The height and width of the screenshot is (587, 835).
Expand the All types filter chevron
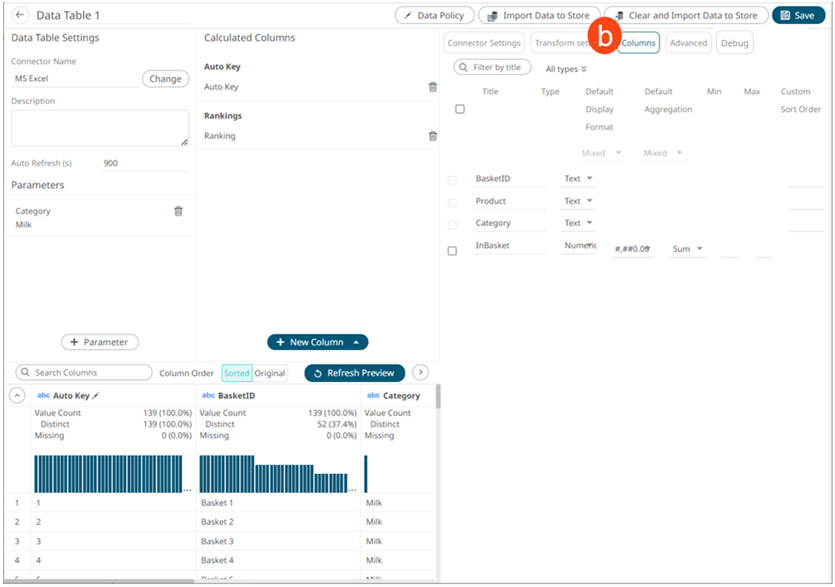583,66
